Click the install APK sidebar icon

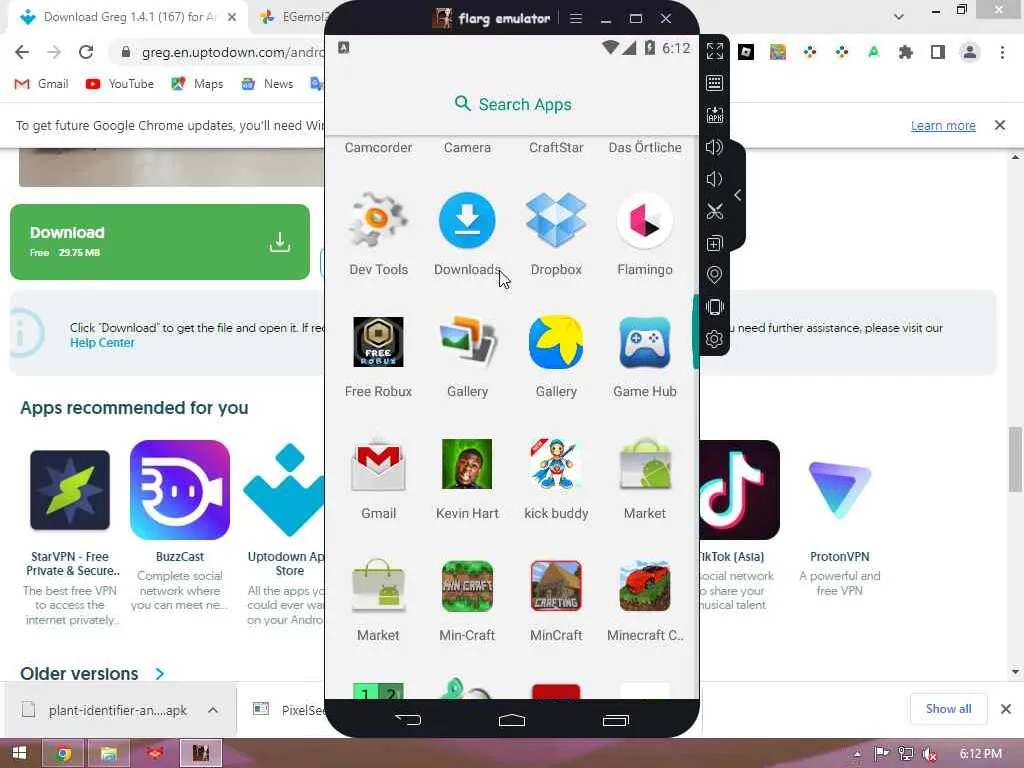pyautogui.click(x=714, y=115)
